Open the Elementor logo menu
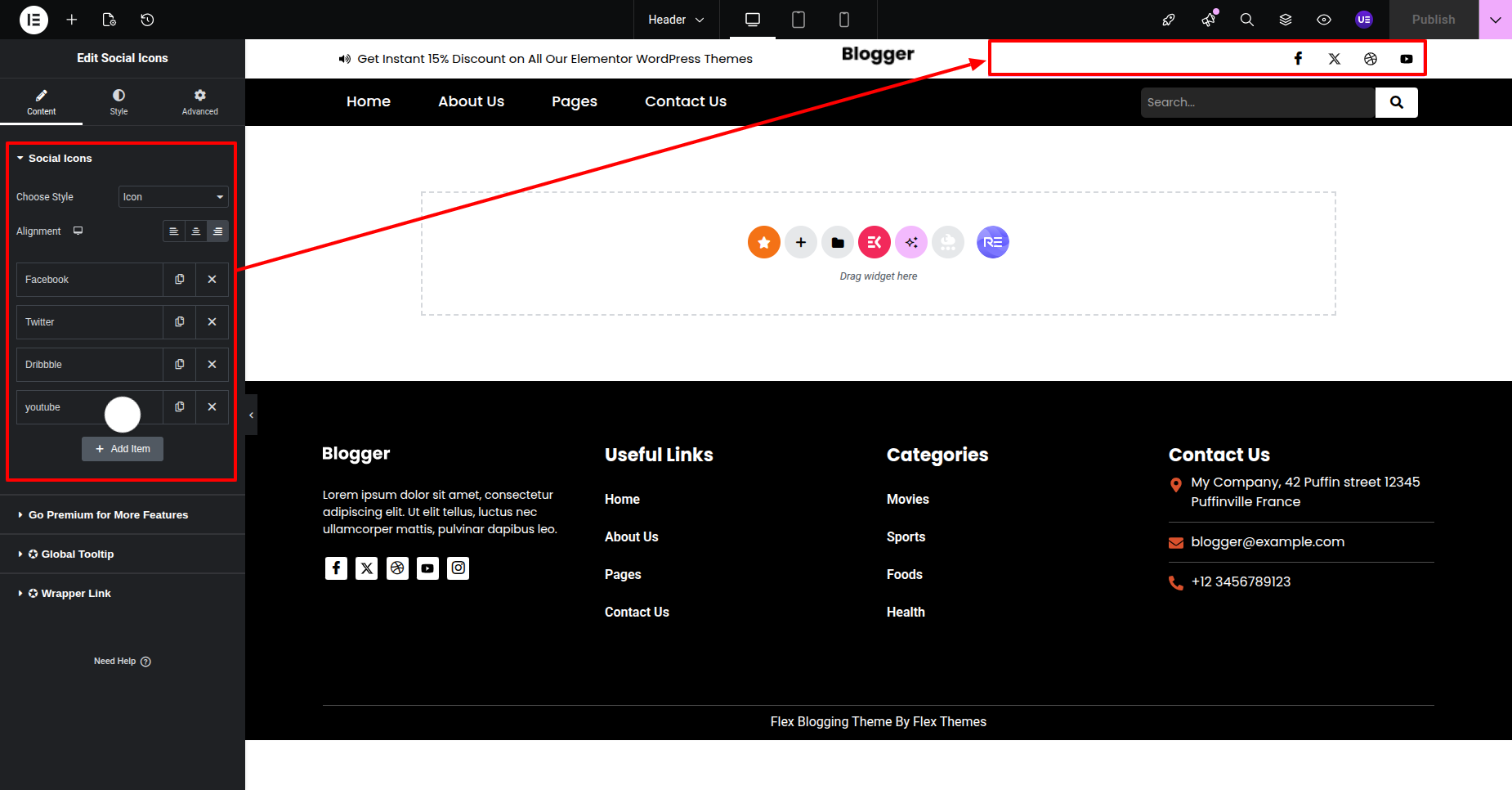This screenshot has height=790, width=1512. [34, 20]
